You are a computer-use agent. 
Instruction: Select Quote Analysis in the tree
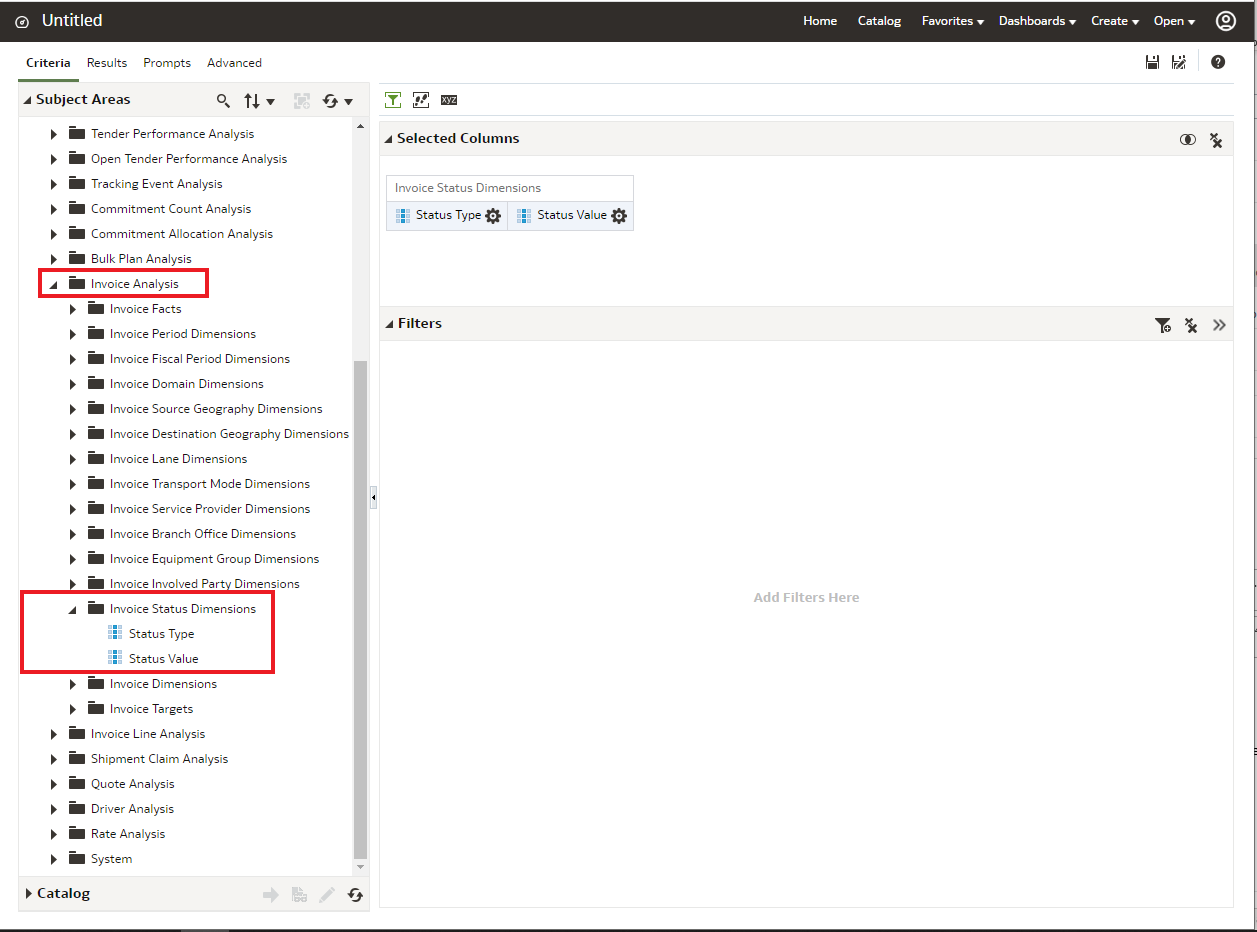pyautogui.click(x=132, y=784)
